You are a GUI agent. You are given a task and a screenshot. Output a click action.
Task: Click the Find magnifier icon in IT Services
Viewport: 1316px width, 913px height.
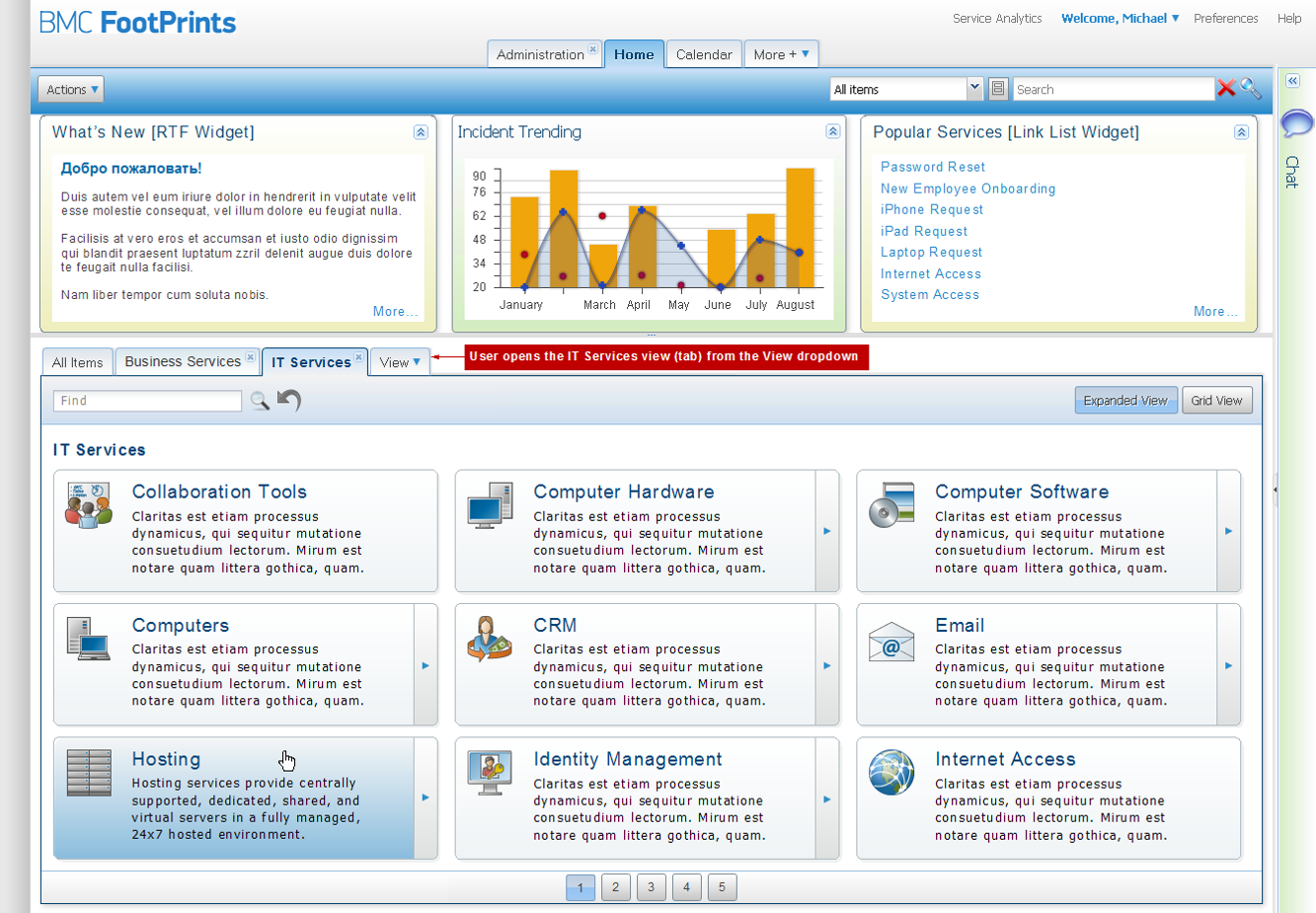pyautogui.click(x=260, y=400)
